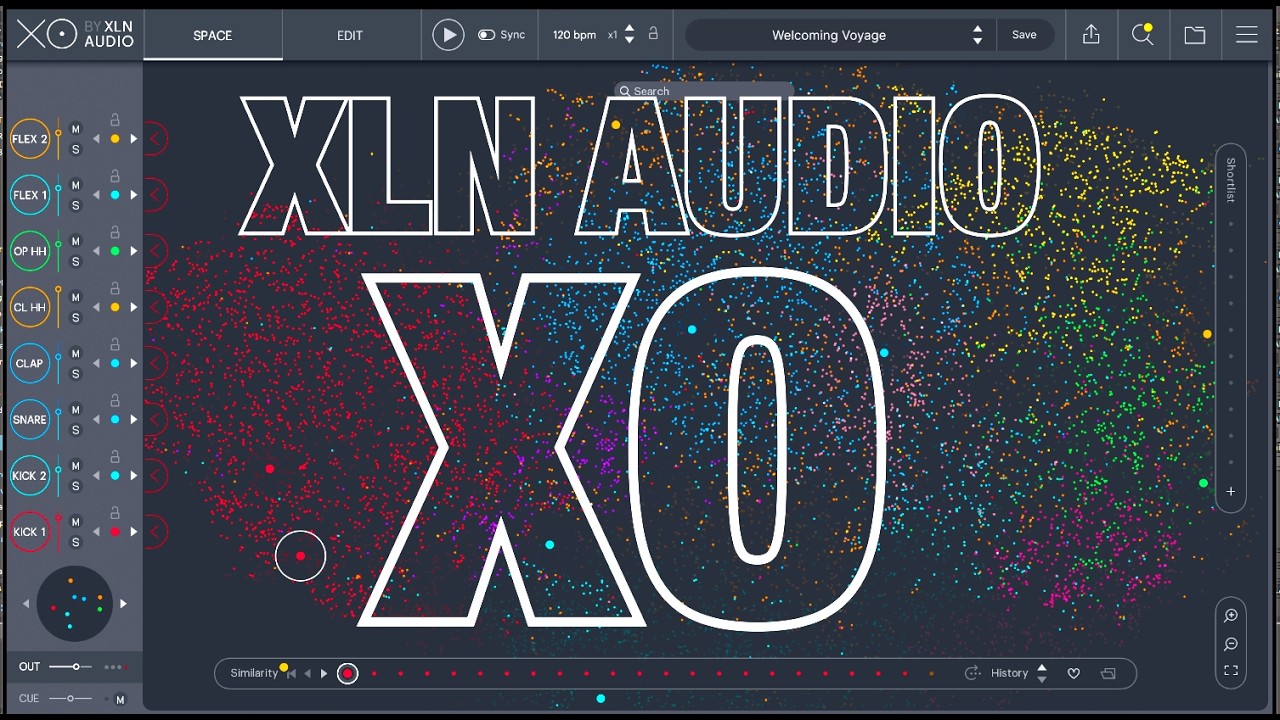Select the KICK 2 channel pad
Image resolution: width=1280 pixels, height=720 pixels.
pyautogui.click(x=30, y=476)
